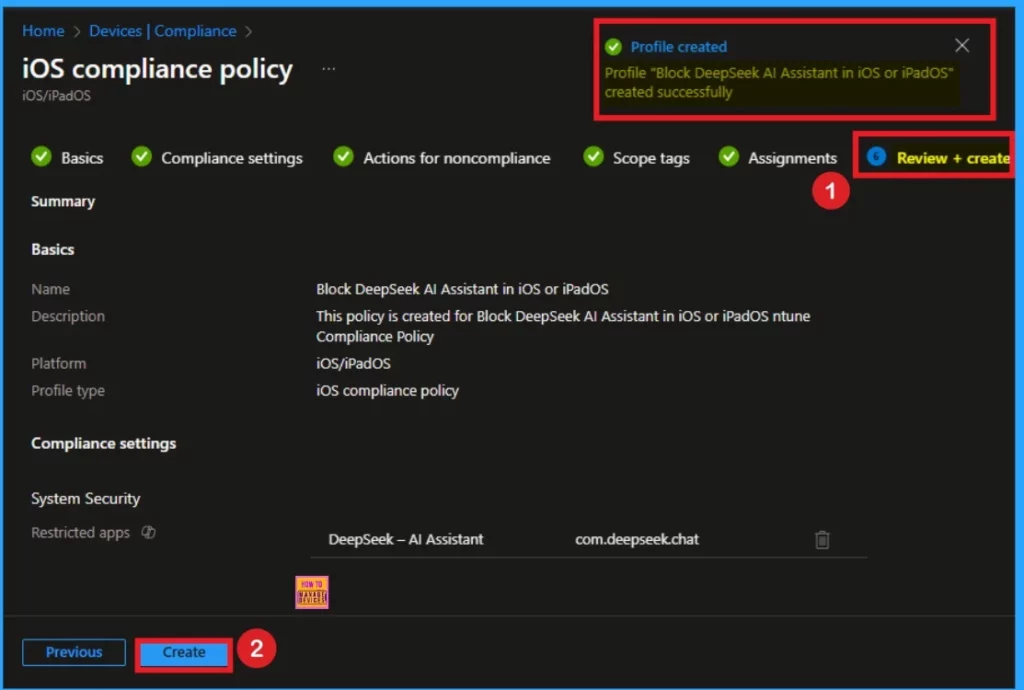Go to Devices | Compliance breadcrumb
The width and height of the screenshot is (1024, 690).
(163, 31)
